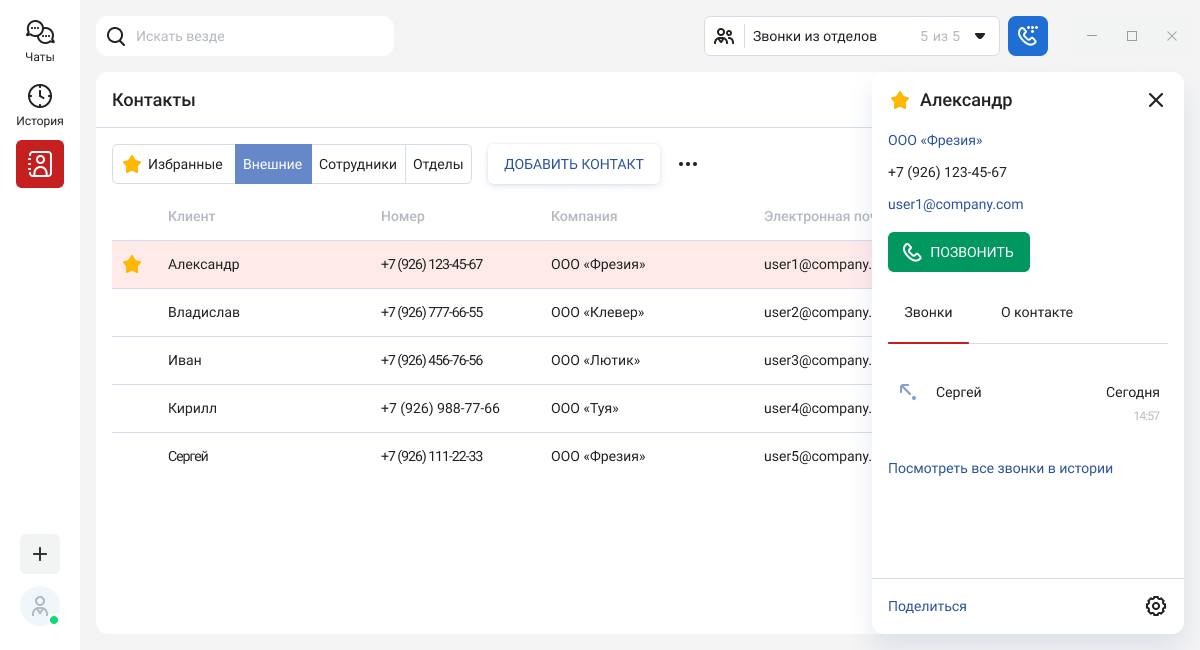The width and height of the screenshot is (1200, 650).
Task: Switch to the Сотрудники tab
Action: point(358,164)
